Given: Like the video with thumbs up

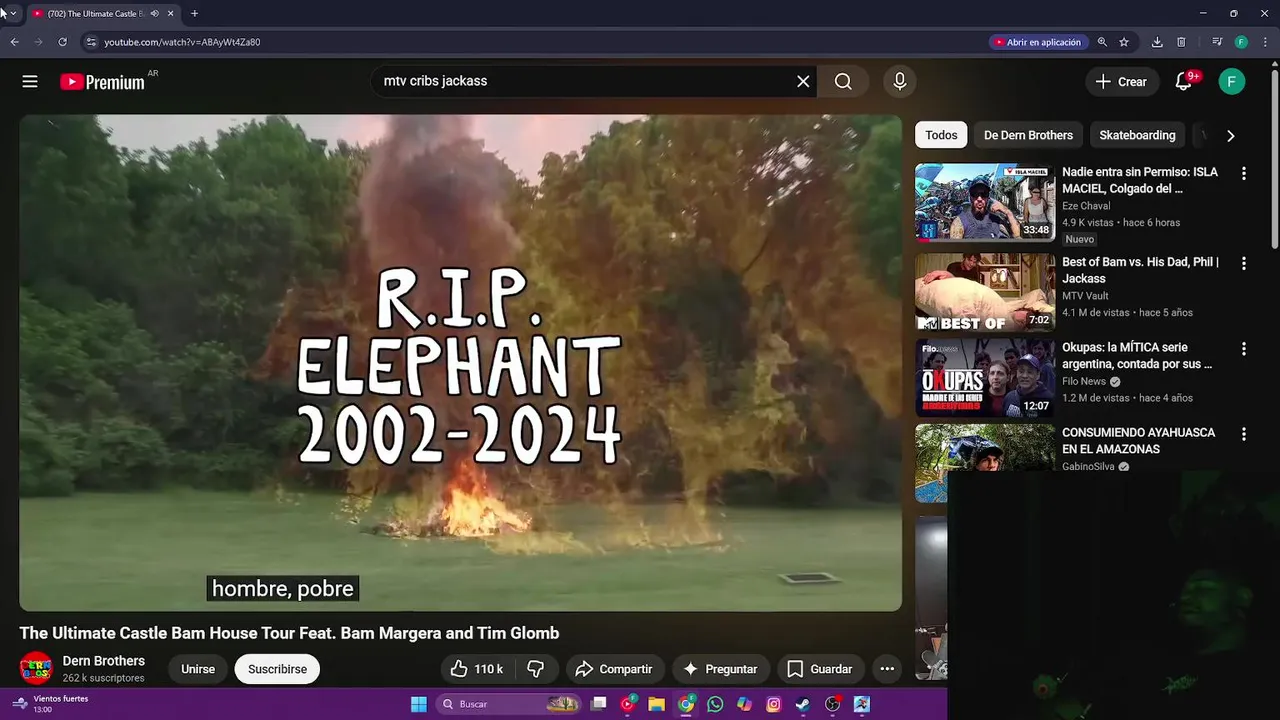Looking at the screenshot, I should click(478, 669).
